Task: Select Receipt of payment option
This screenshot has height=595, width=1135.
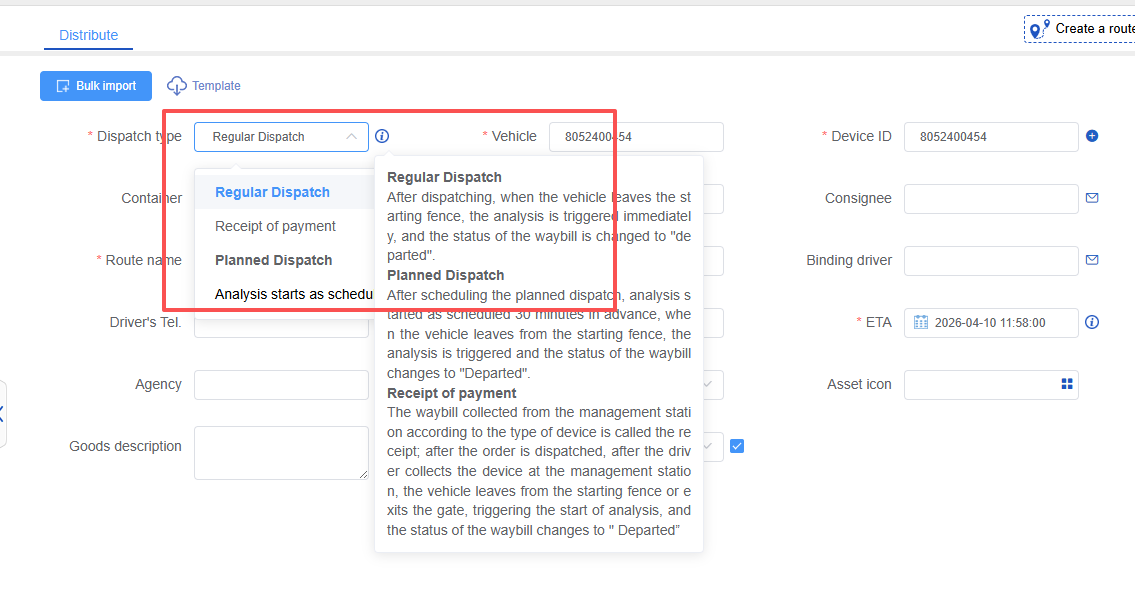Action: [275, 226]
